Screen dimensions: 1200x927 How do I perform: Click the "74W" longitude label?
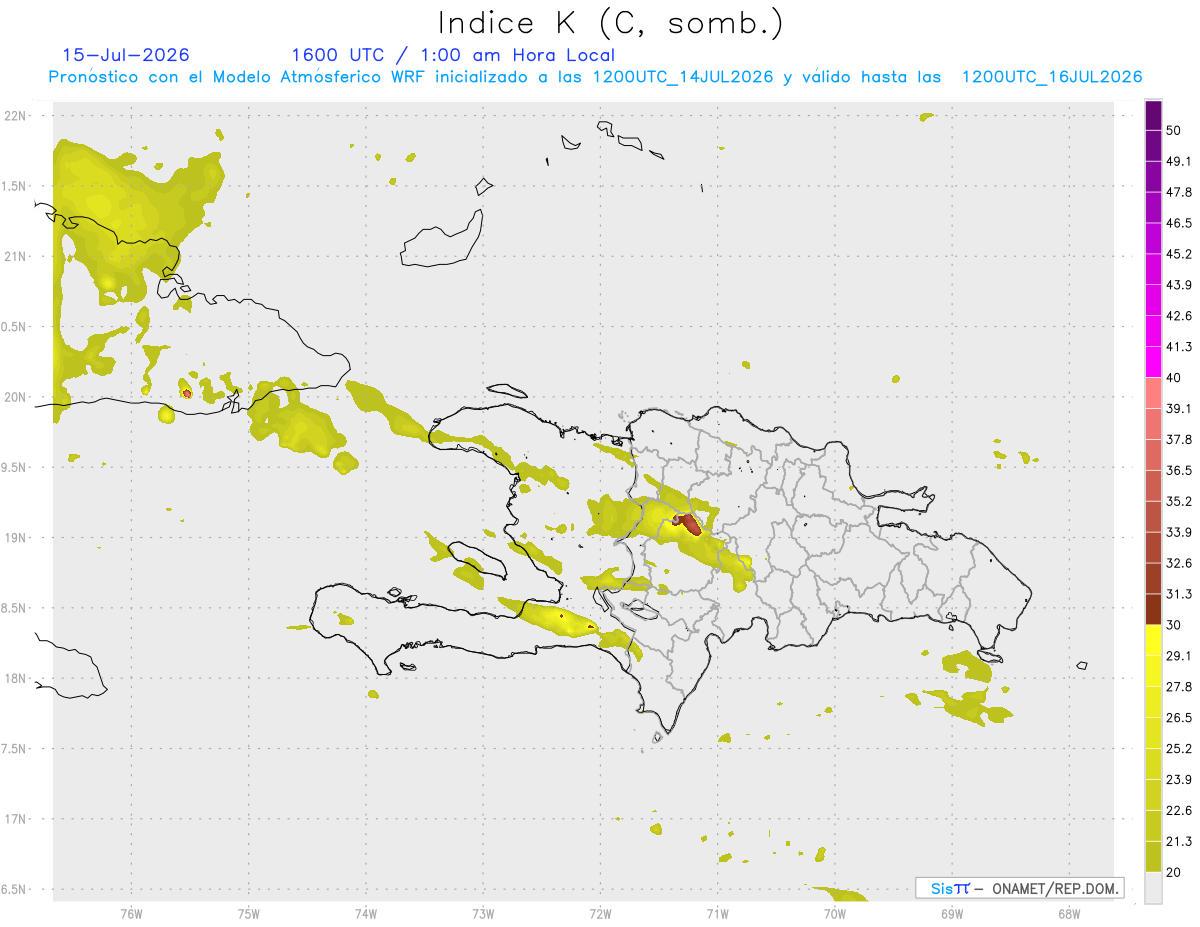pyautogui.click(x=366, y=914)
